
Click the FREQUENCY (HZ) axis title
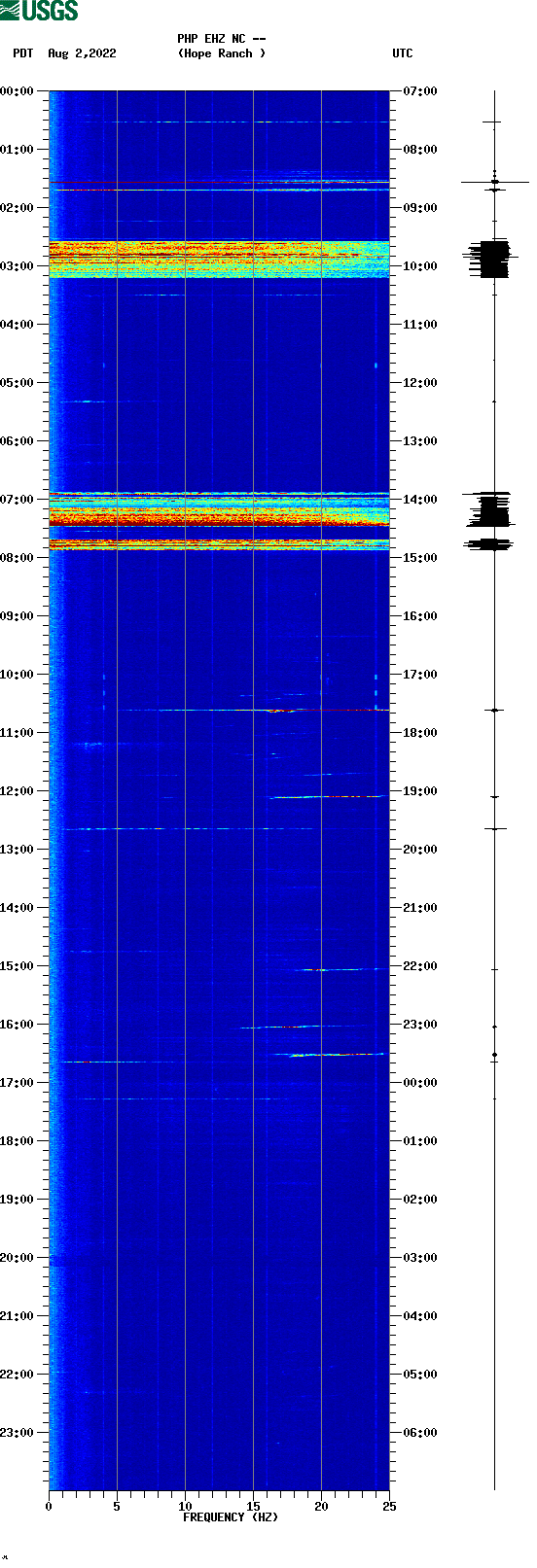click(x=231, y=1517)
